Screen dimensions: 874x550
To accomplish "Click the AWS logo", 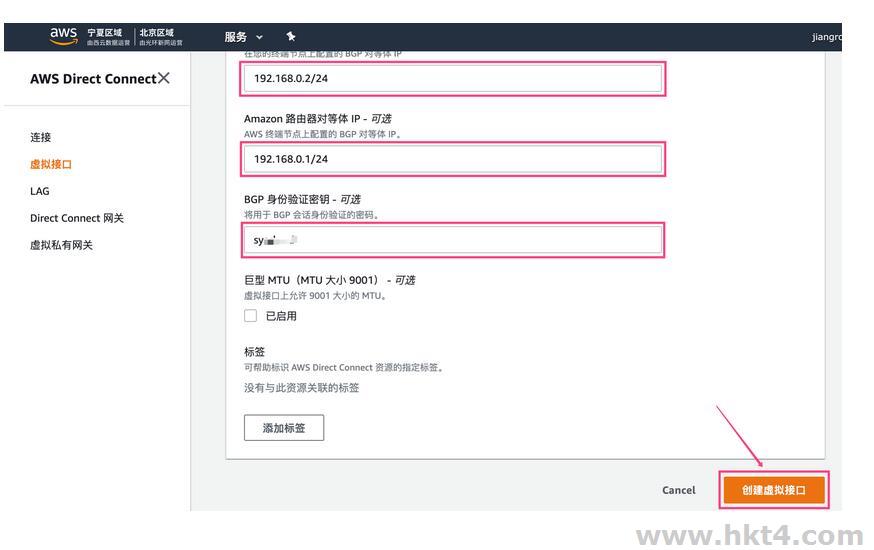I will click(x=64, y=36).
